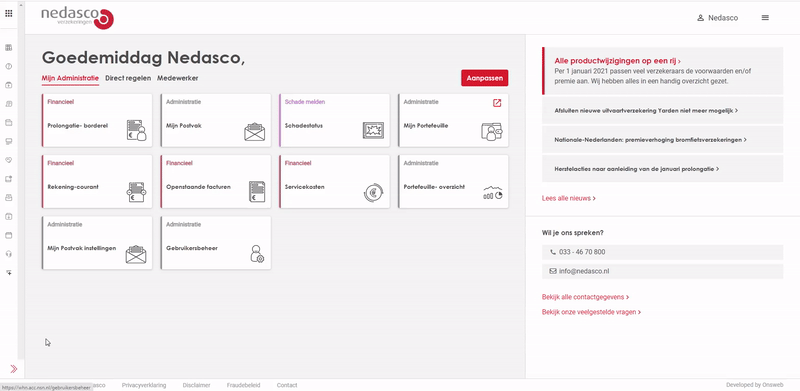
Task: Open the Mijn Postvak instellingen envelope icon
Action: pyautogui.click(x=136, y=254)
